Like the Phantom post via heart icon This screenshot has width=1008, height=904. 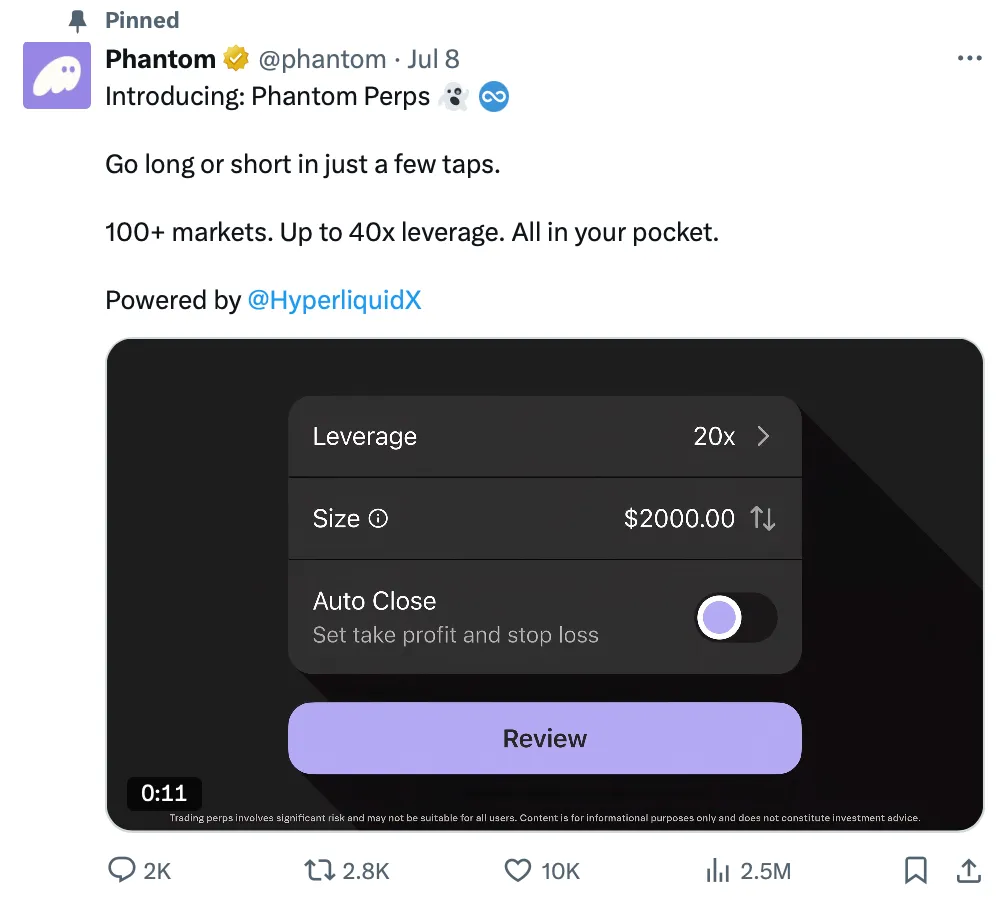coord(518,870)
